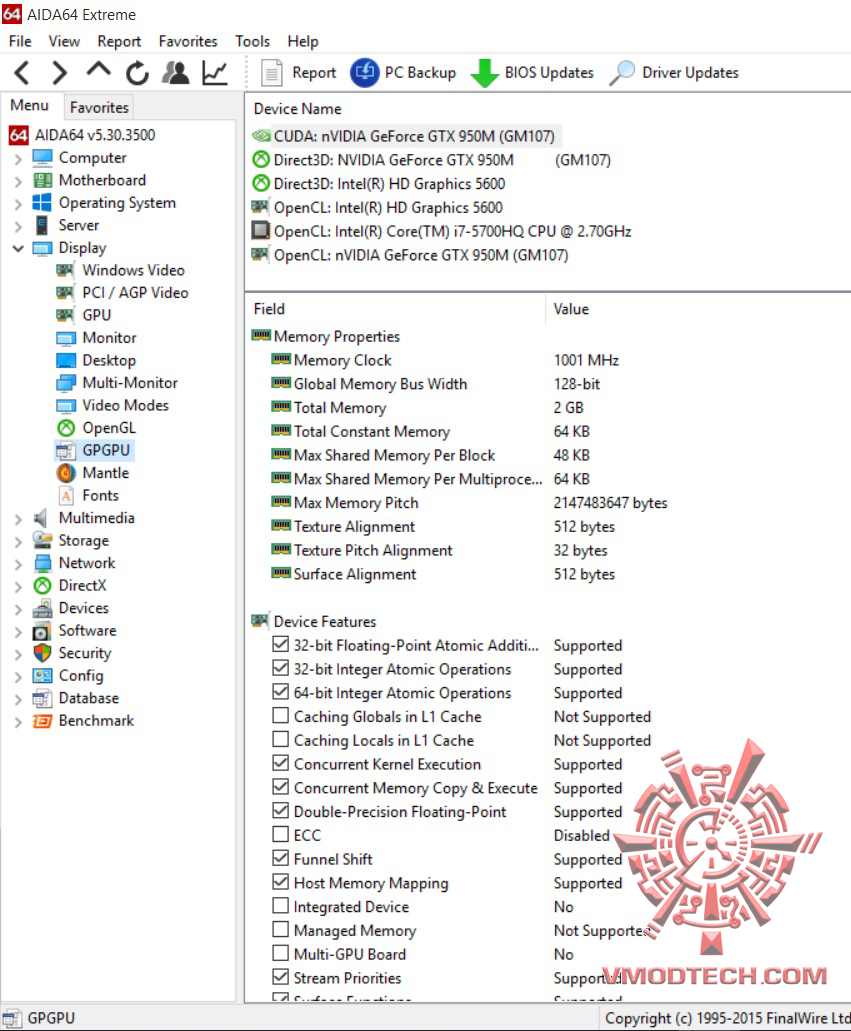851x1031 pixels.
Task: Select OpenCL Intel Core i7-5700HQ CPU device
Action: 442,231
